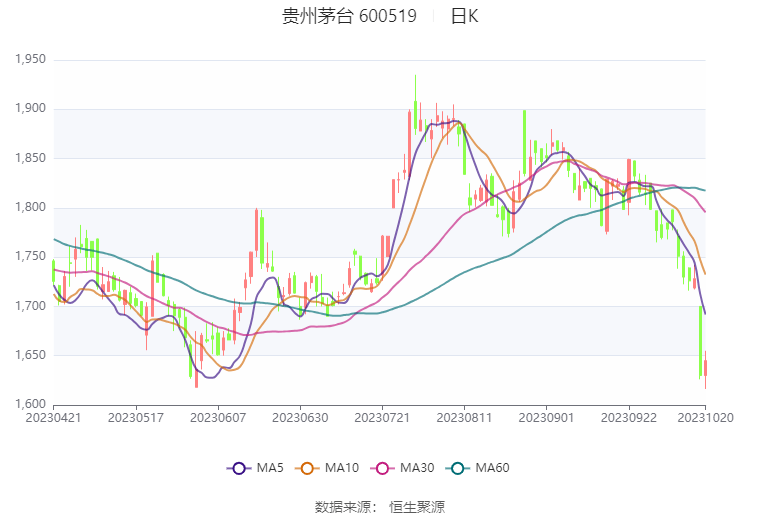760x517 pixels.
Task: Click the chart title 贵州茅台 600519
Action: 349,16
